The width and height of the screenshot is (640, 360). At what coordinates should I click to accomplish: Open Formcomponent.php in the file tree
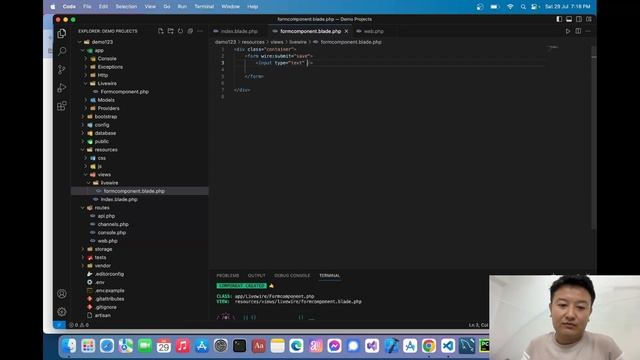[124, 92]
